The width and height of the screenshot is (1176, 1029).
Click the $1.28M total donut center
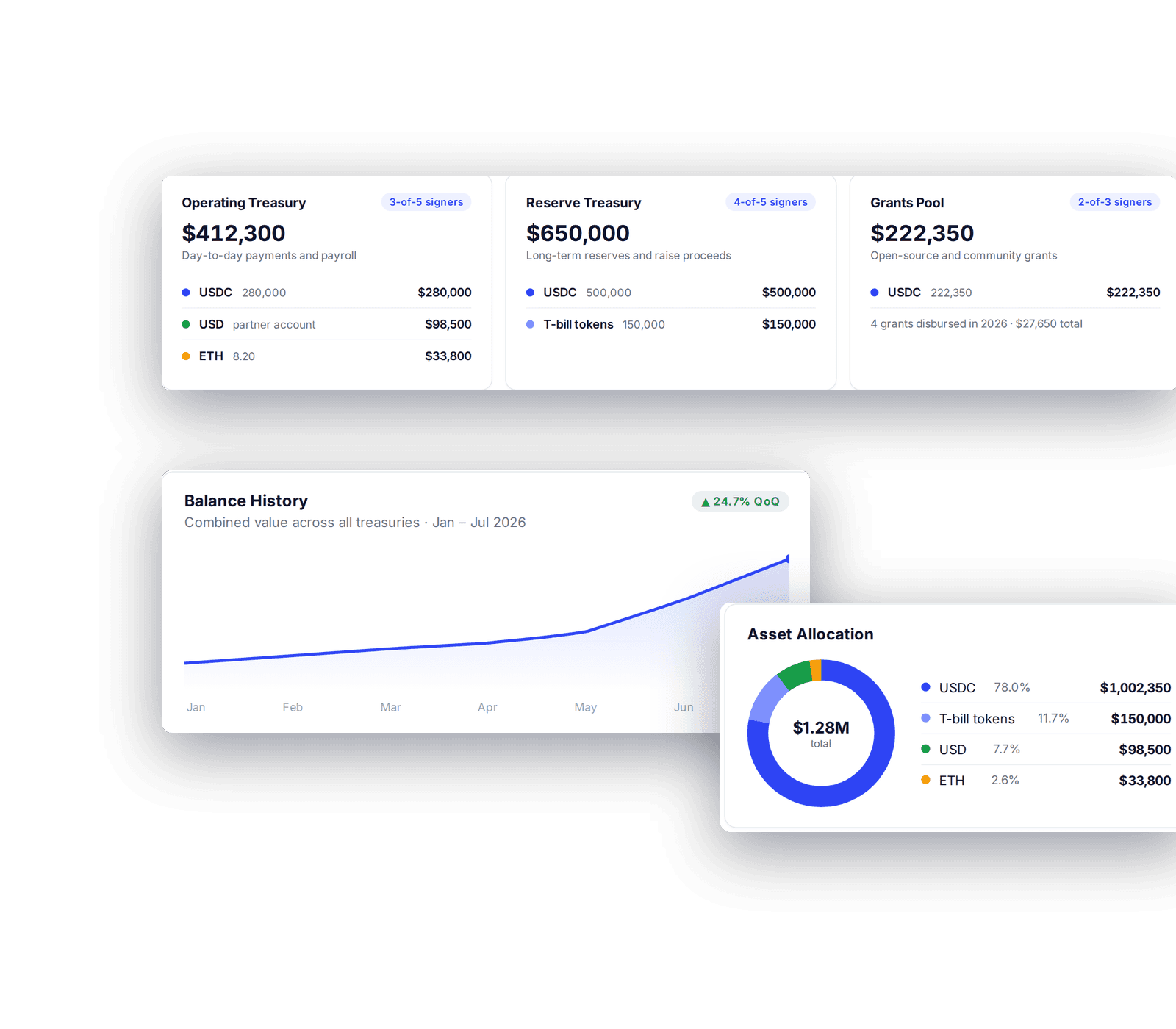coord(821,734)
